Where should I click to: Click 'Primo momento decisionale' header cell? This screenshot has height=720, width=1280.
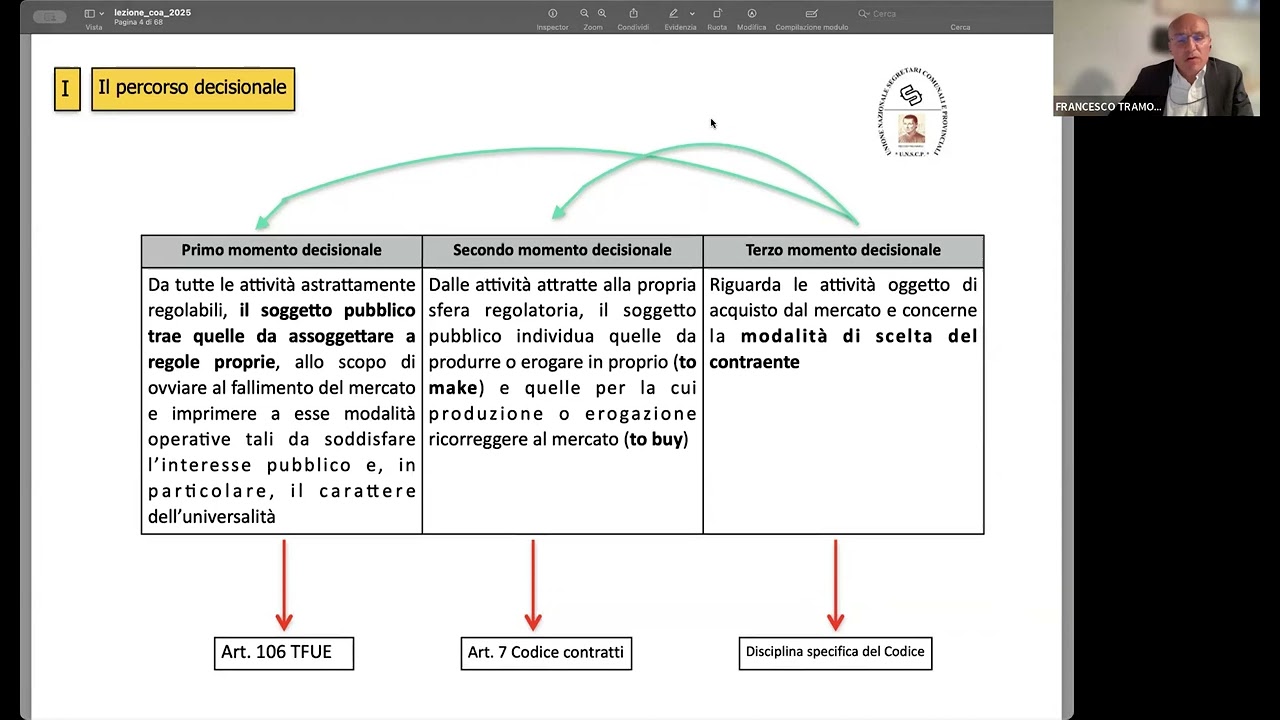281,250
